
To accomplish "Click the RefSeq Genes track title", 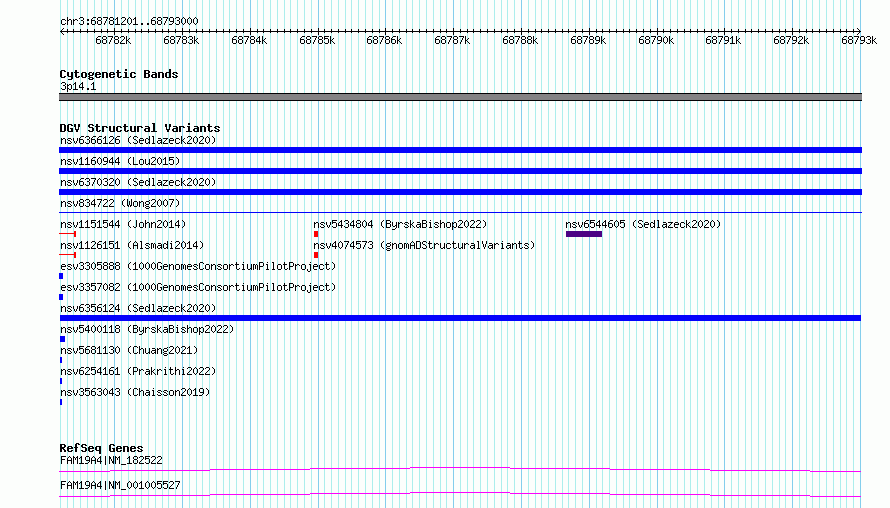I will [101, 448].
